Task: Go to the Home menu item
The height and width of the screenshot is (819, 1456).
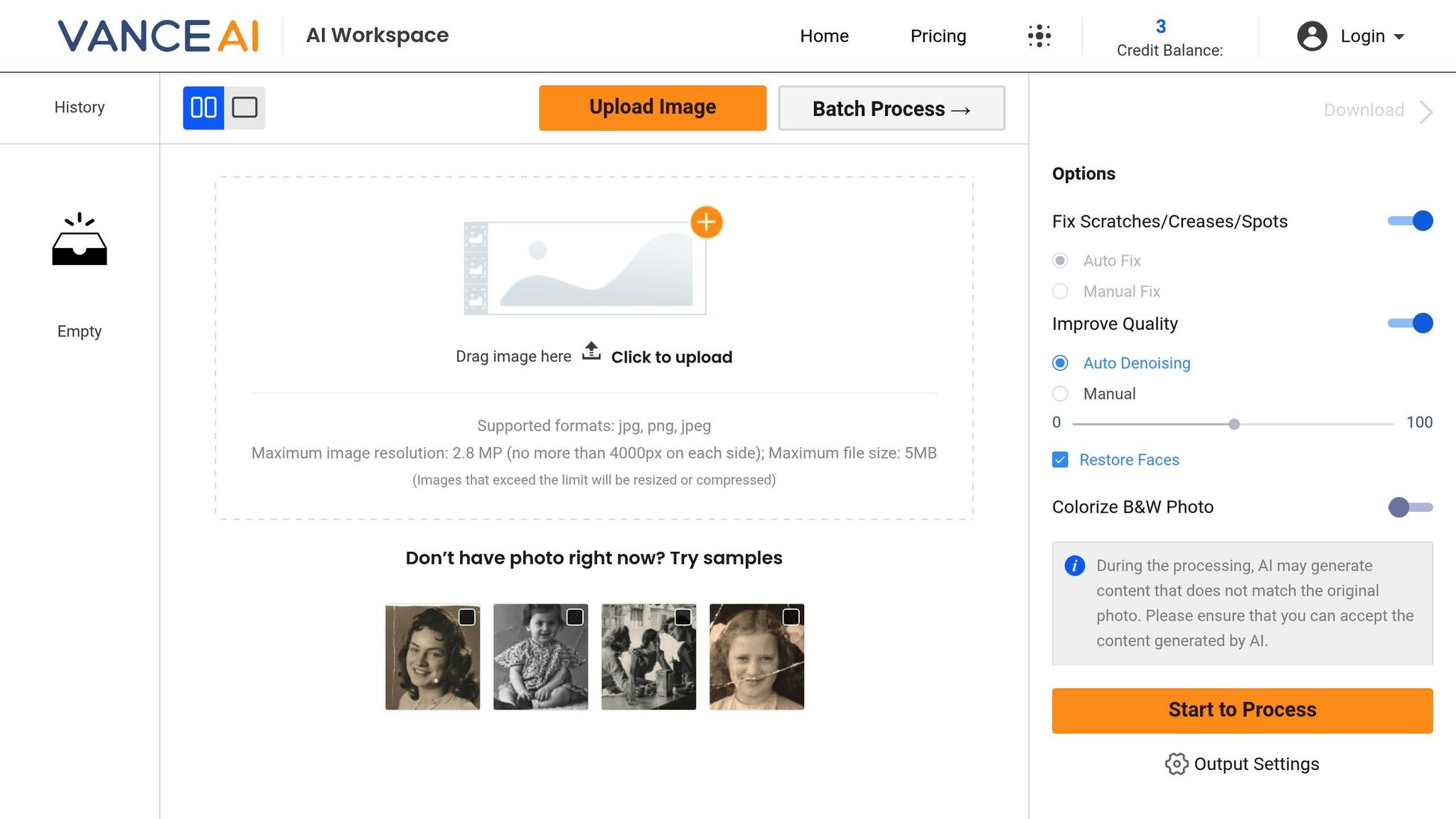Action: (824, 36)
